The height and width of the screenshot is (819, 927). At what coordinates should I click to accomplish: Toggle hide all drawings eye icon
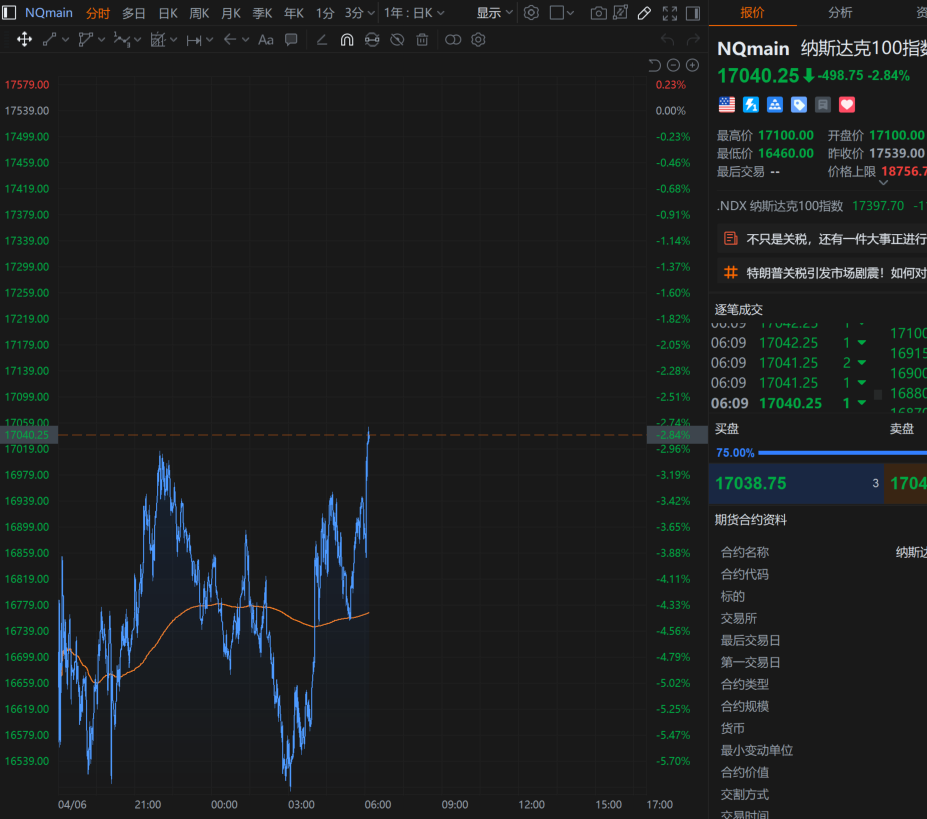point(397,40)
